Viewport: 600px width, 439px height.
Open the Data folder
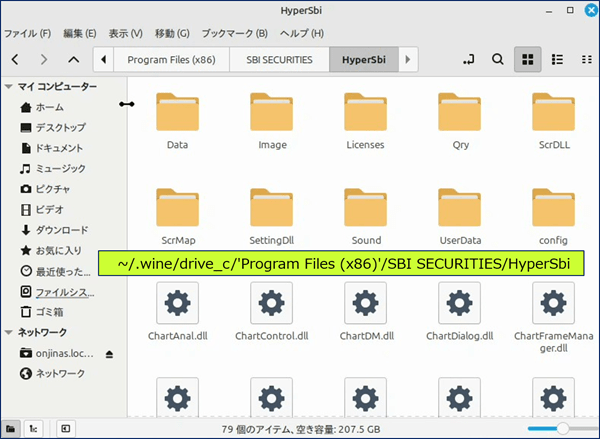[x=178, y=121]
